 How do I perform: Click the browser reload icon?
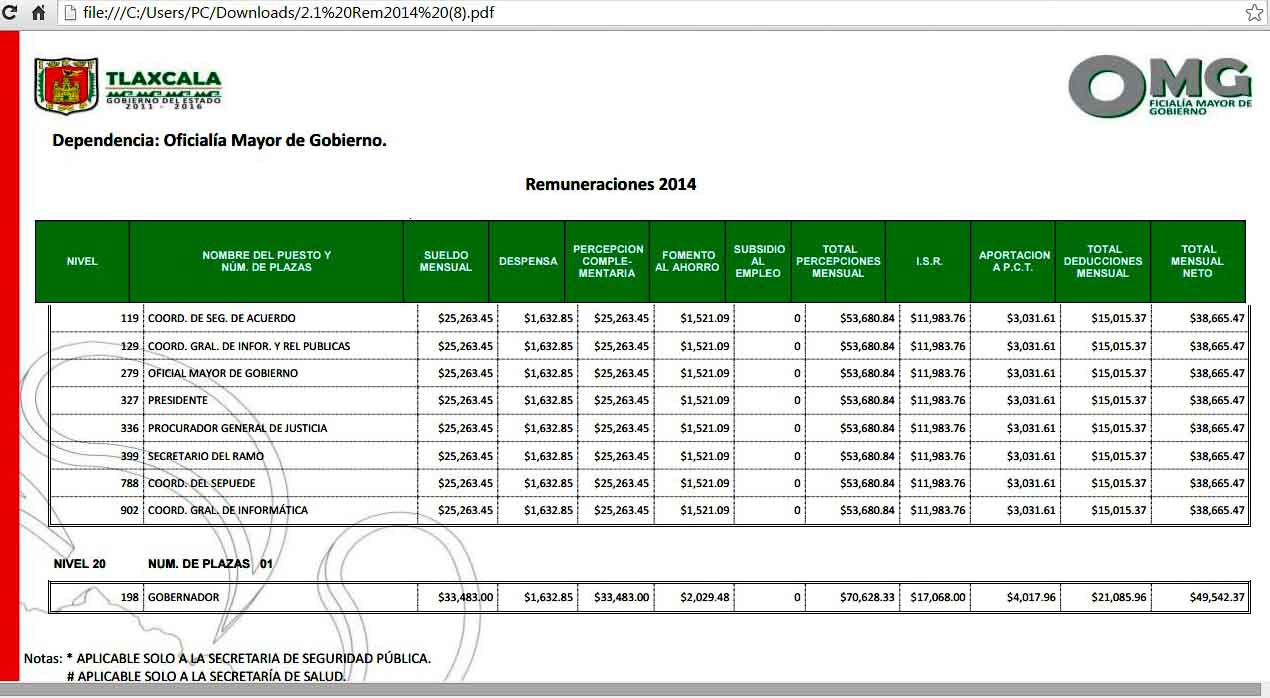point(10,13)
